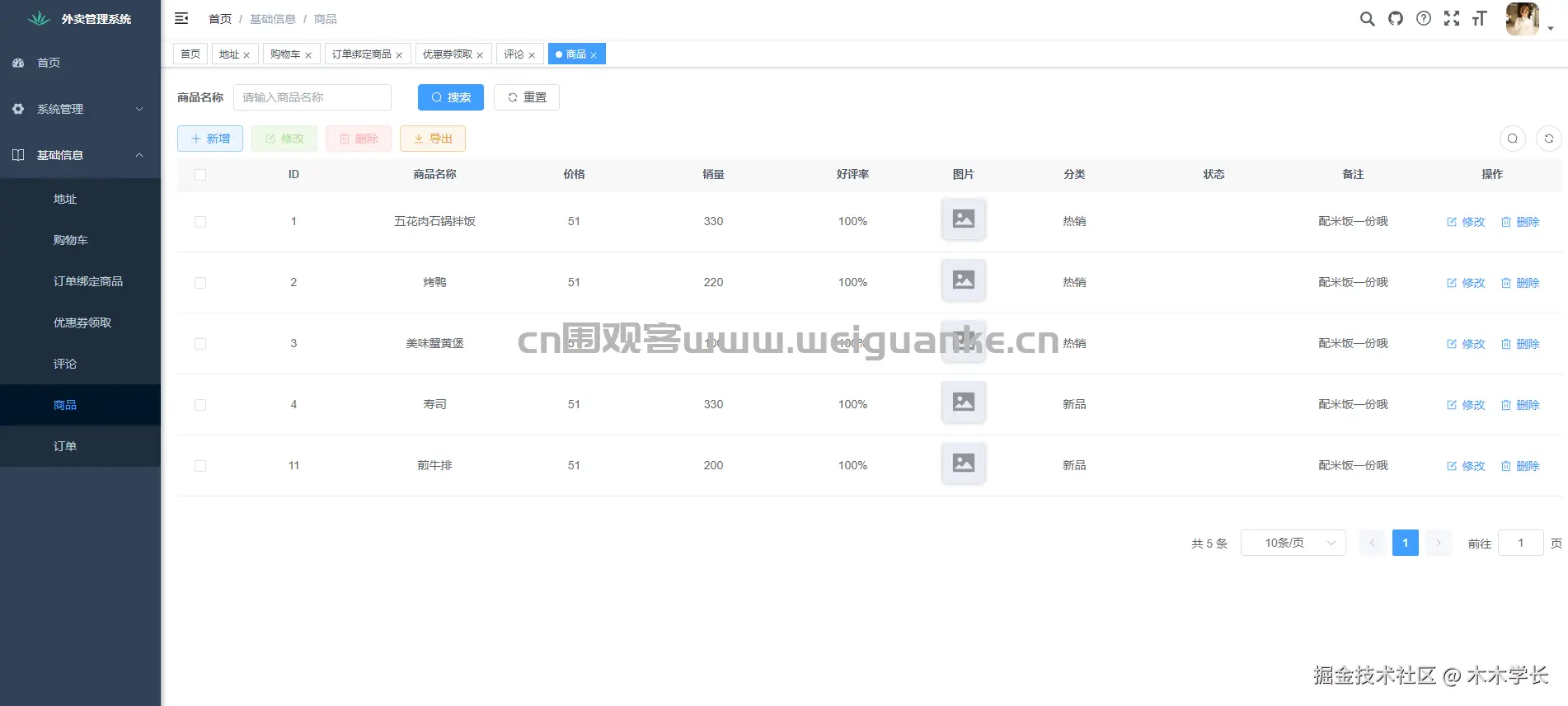Open 评论 in the sidebar
The width and height of the screenshot is (1568, 706).
click(x=80, y=364)
